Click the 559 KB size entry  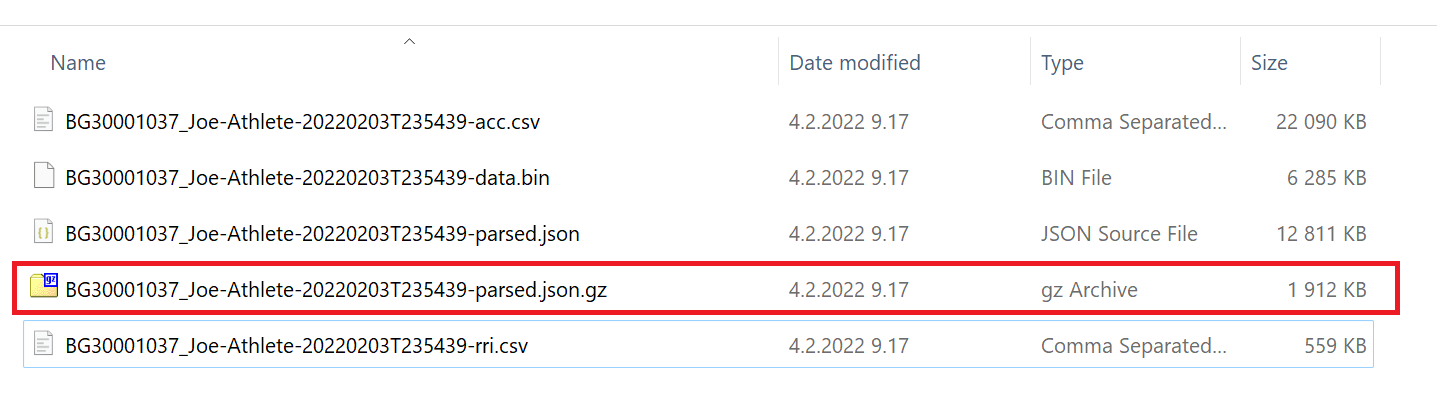[x=1335, y=346]
